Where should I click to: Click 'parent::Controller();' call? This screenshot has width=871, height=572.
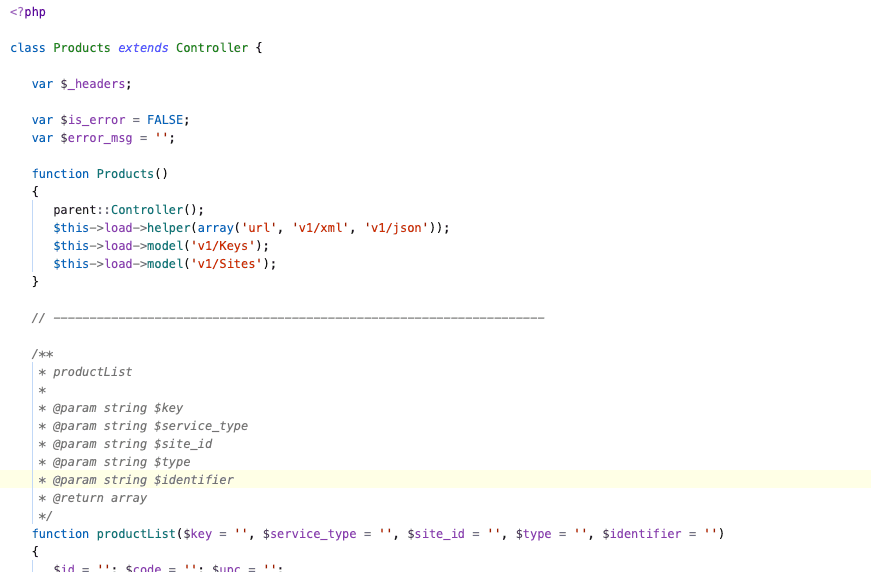(x=129, y=210)
